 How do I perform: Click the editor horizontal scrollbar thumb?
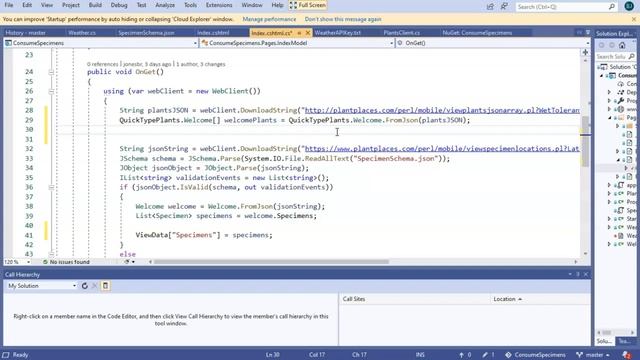[271, 262]
